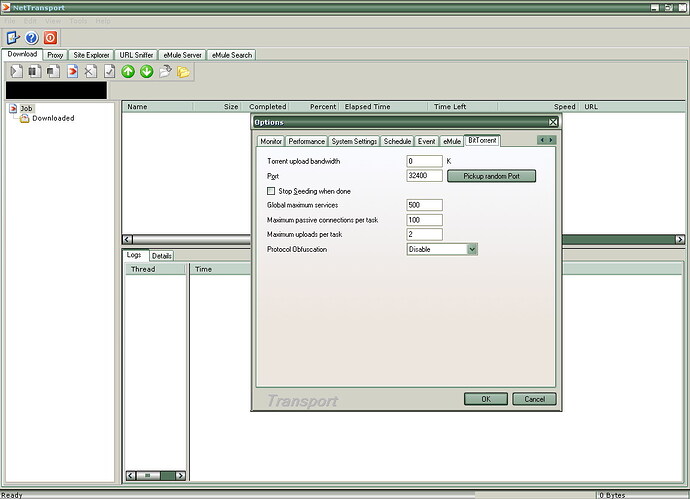Confirm options with OK button
The width and height of the screenshot is (690, 499).
[485, 399]
